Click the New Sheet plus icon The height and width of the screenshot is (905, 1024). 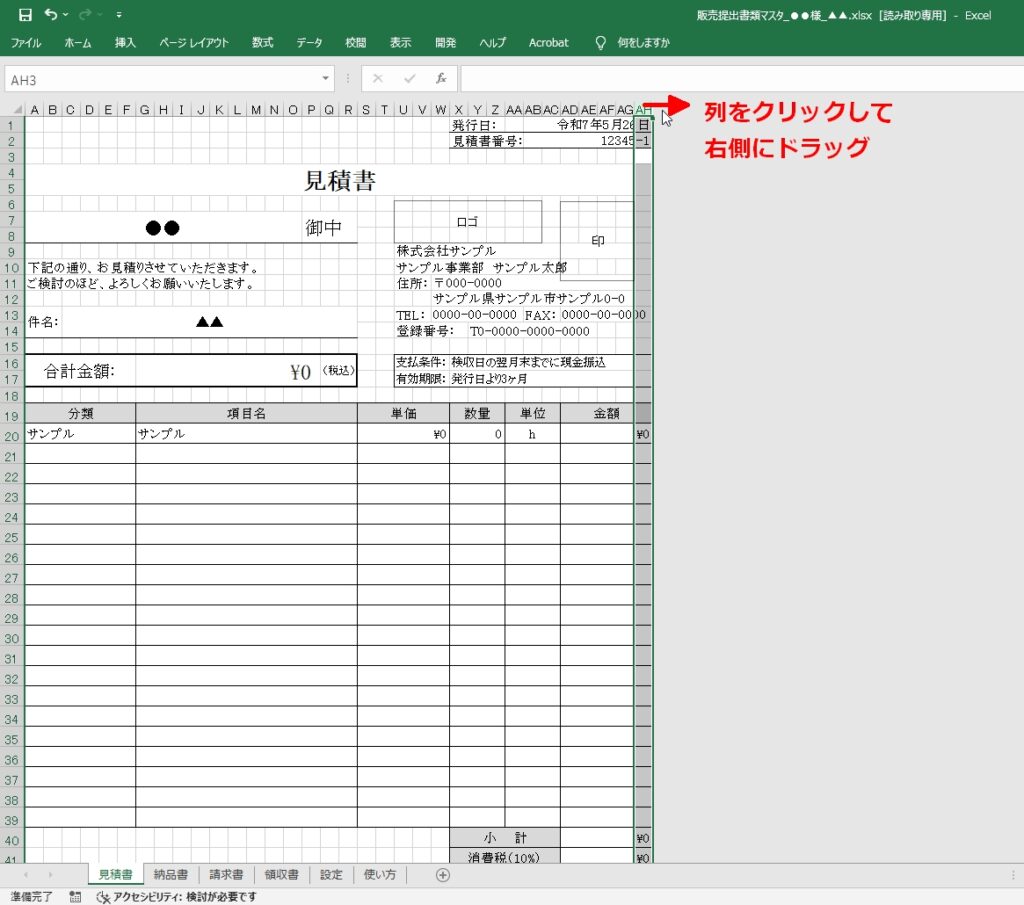[x=443, y=875]
